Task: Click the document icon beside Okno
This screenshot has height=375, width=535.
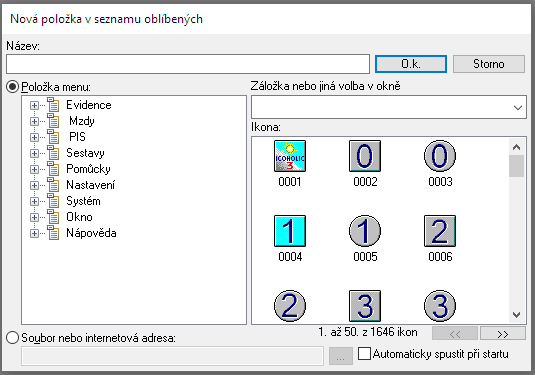Action: pos(53,217)
